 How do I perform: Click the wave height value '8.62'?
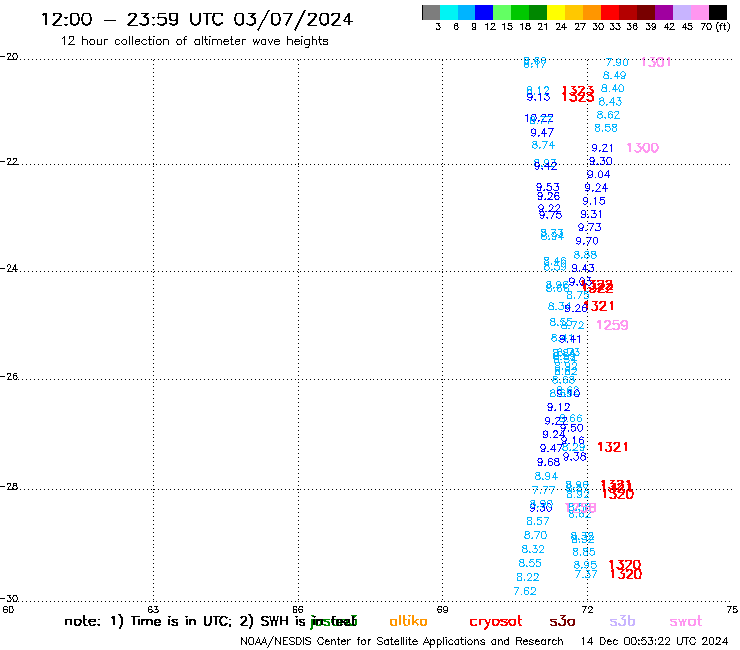(608, 115)
